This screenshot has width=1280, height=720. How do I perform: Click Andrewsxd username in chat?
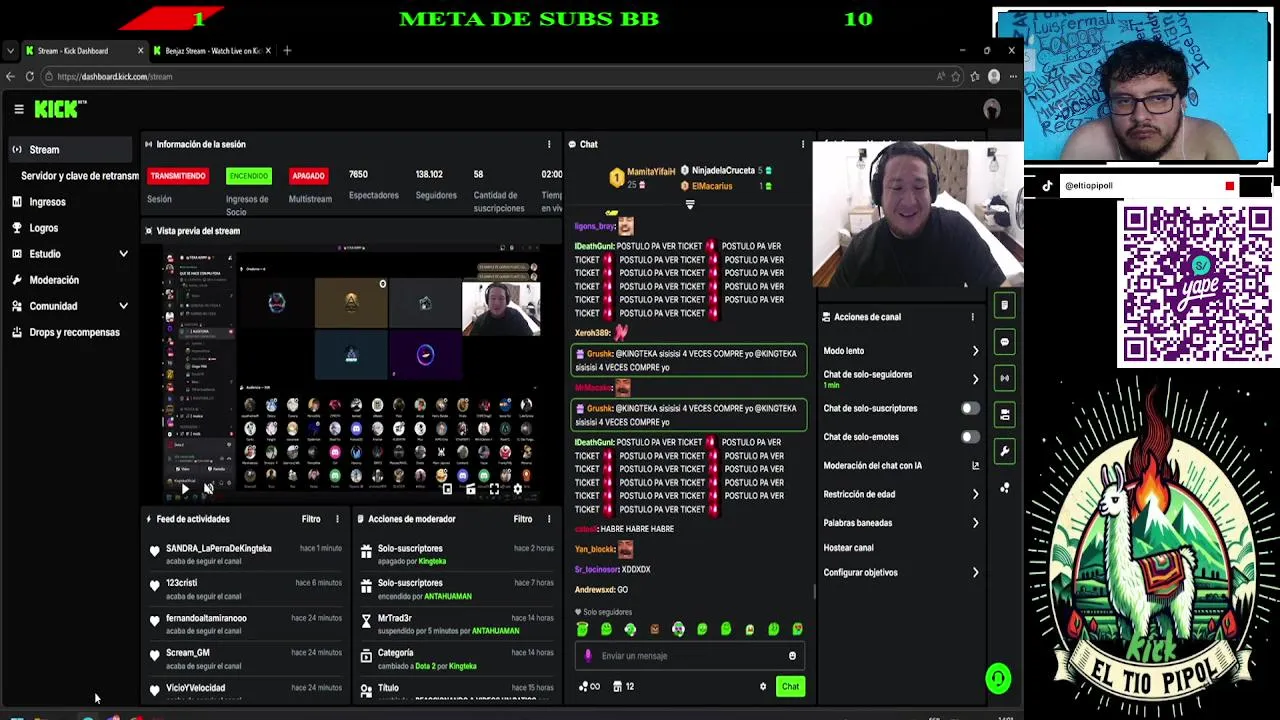coord(594,590)
